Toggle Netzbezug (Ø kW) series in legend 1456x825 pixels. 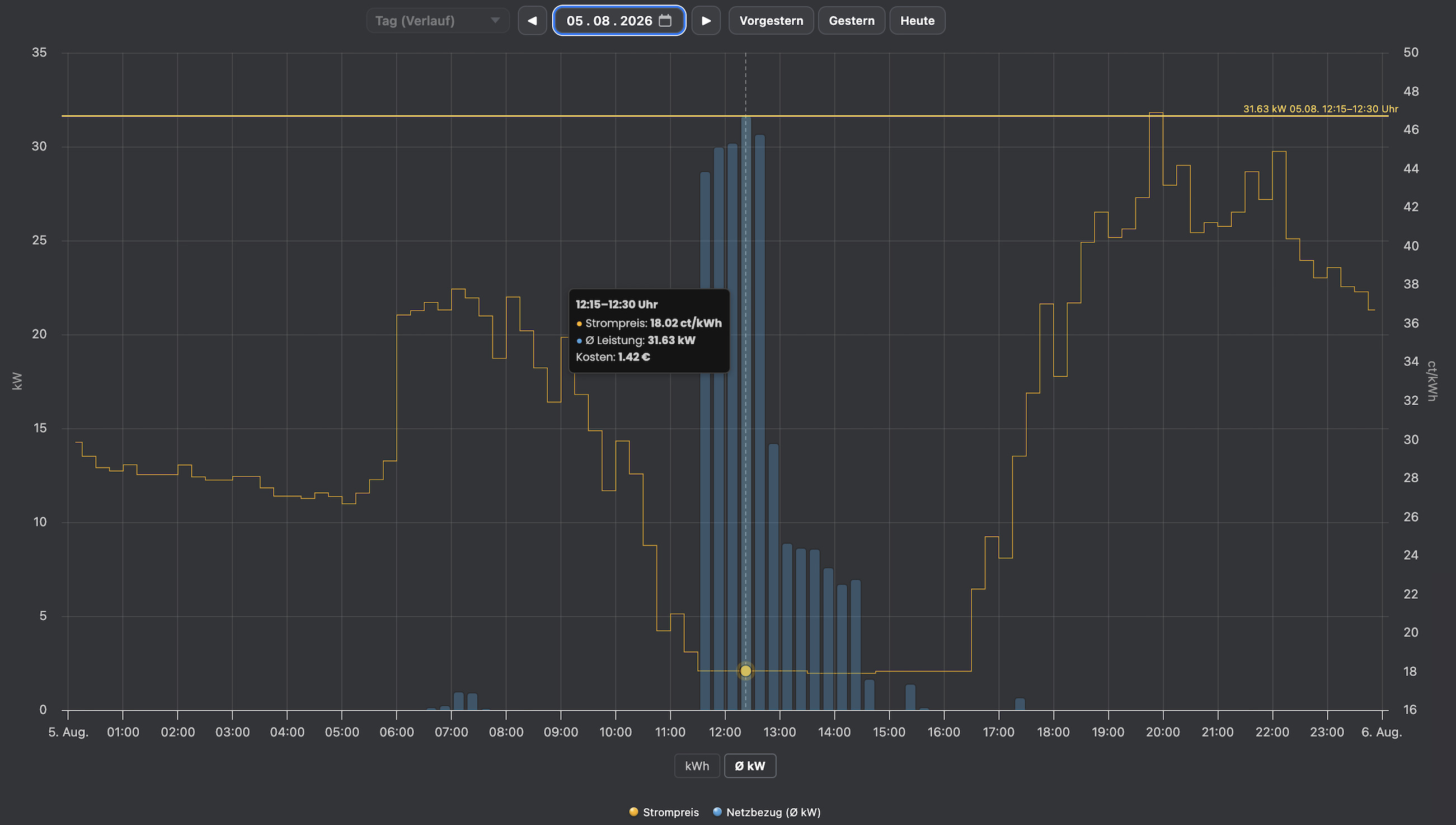[x=767, y=812]
